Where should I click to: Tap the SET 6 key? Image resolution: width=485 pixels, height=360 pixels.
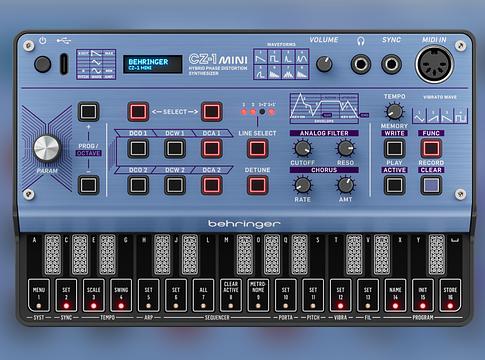(176, 295)
